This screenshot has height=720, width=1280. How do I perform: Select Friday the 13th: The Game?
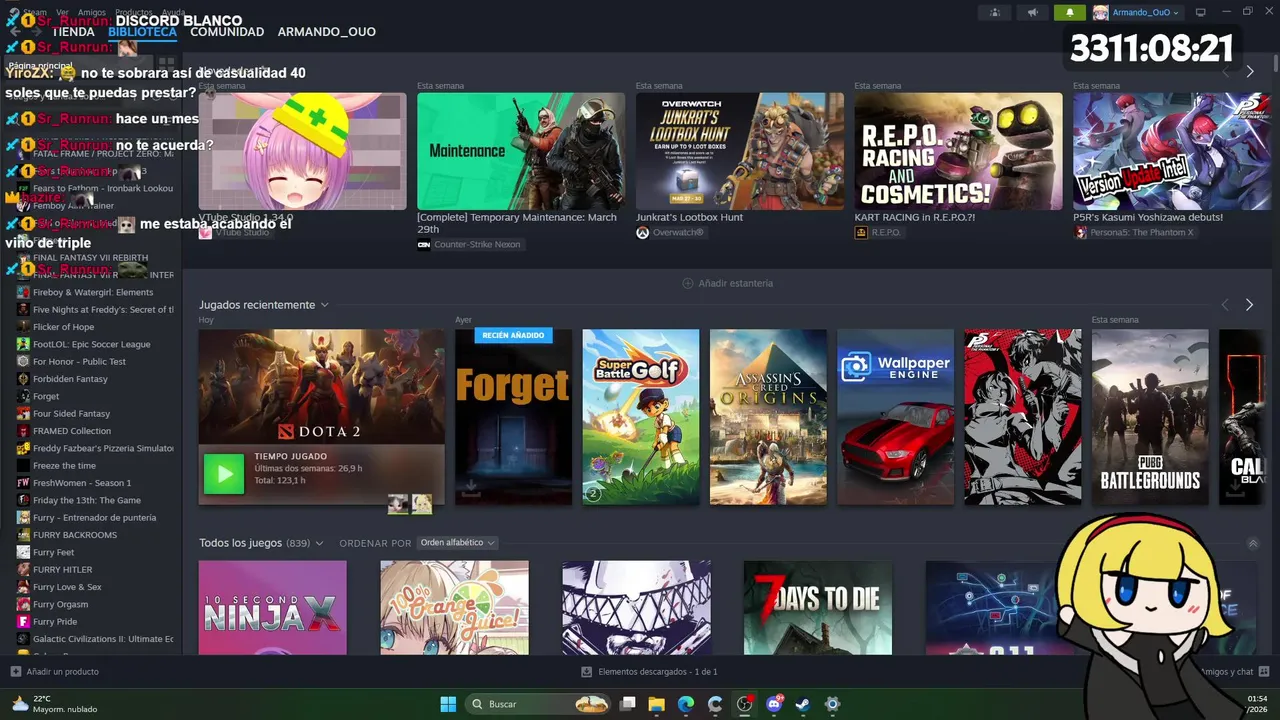(x=87, y=500)
